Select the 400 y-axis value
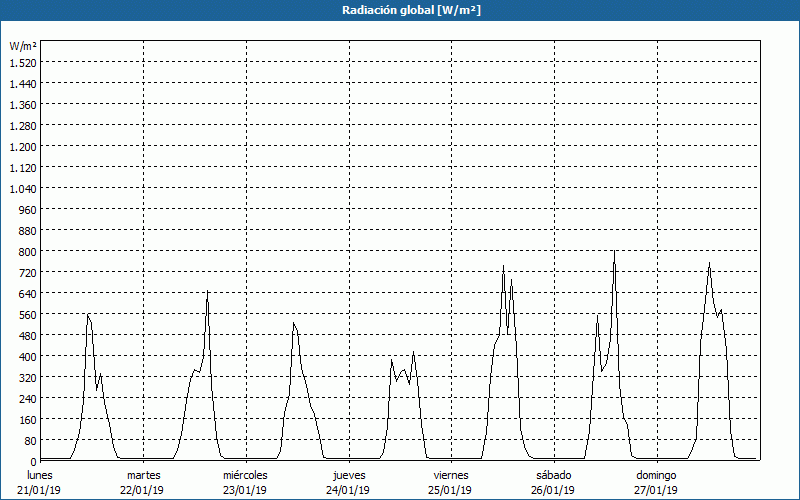800x500 pixels. click(28, 356)
